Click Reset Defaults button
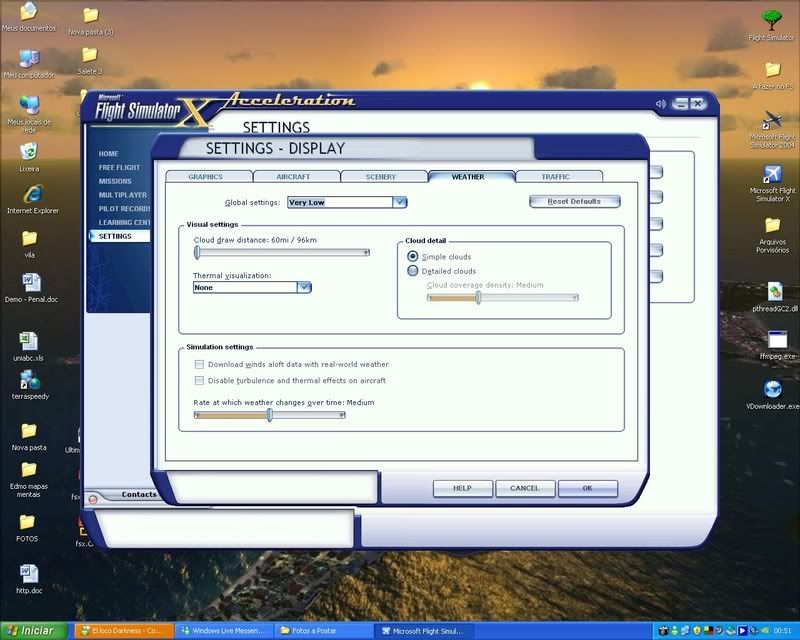800x640 pixels. coord(574,202)
